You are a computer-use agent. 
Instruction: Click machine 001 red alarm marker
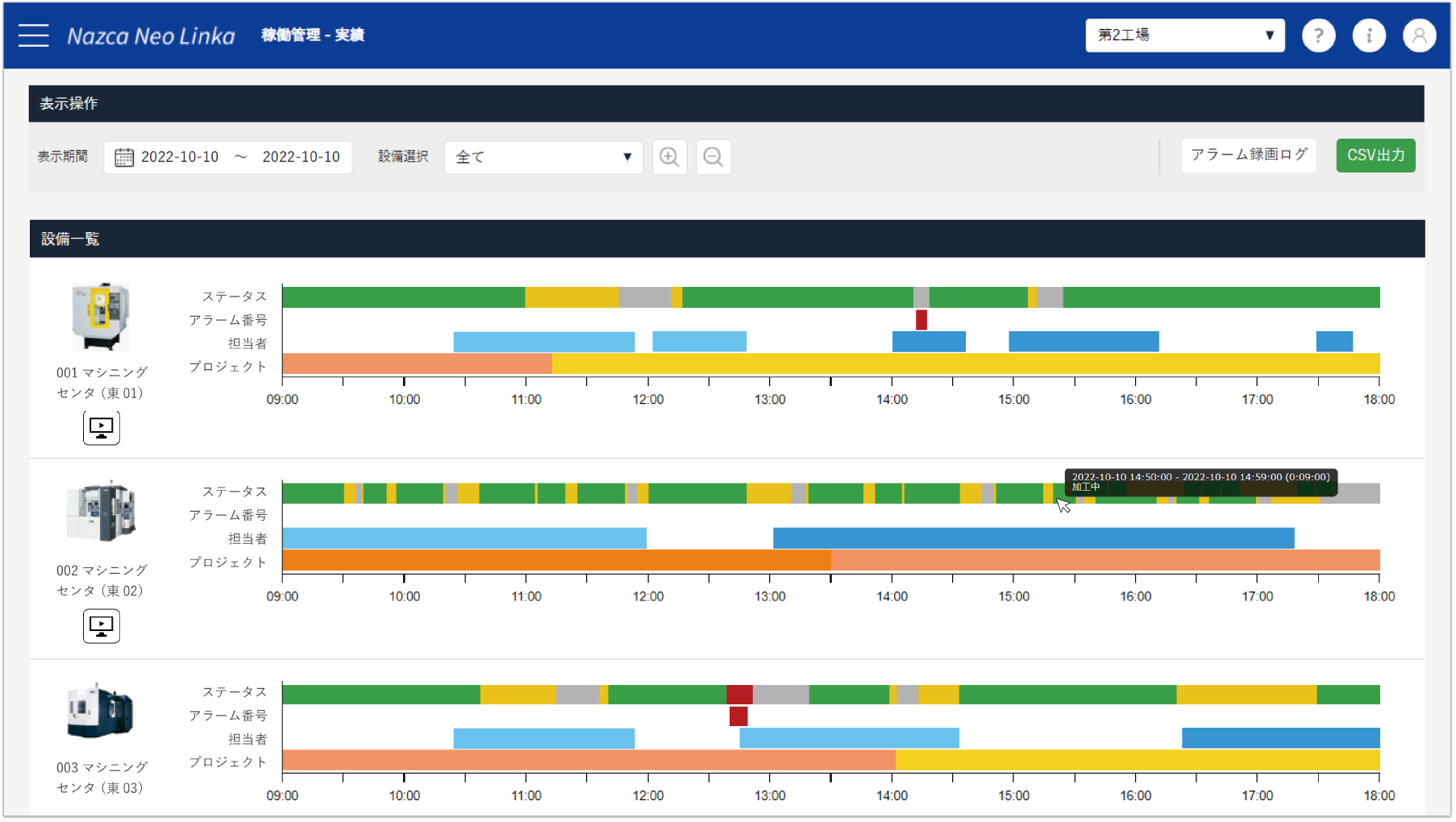(921, 320)
